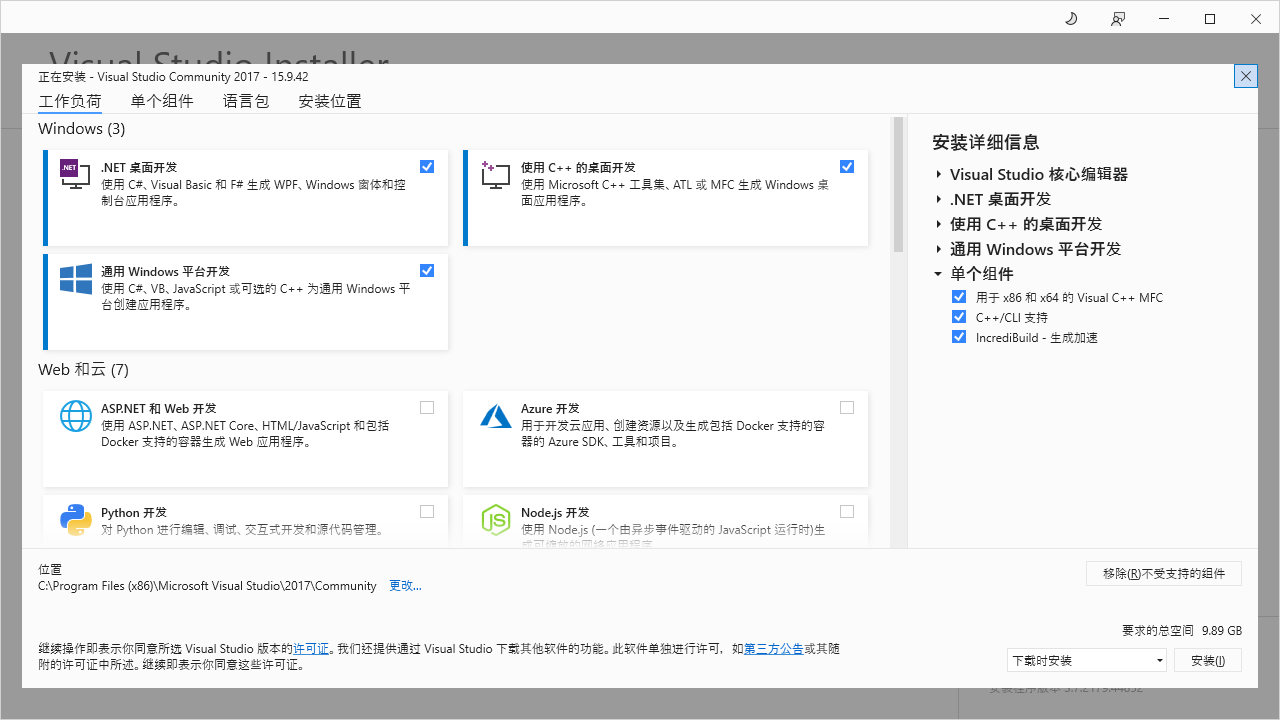Viewport: 1280px width, 720px height.
Task: Click the 9.89 GB total space value
Action: click(x=1222, y=631)
